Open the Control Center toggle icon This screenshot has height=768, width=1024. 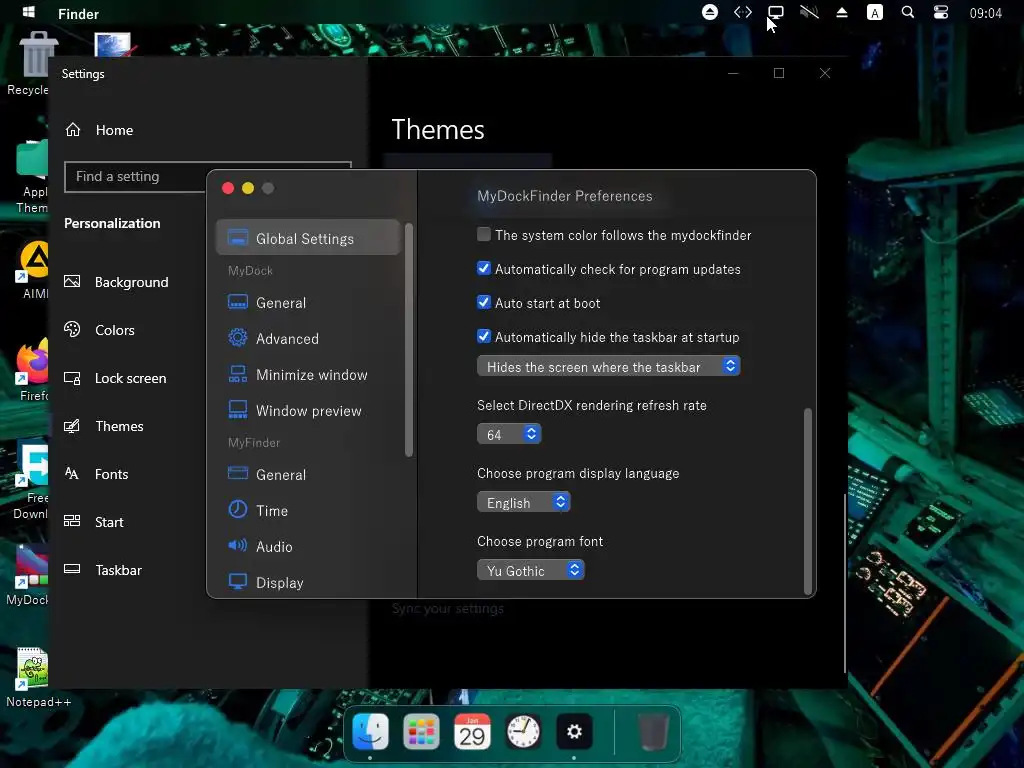[940, 12]
